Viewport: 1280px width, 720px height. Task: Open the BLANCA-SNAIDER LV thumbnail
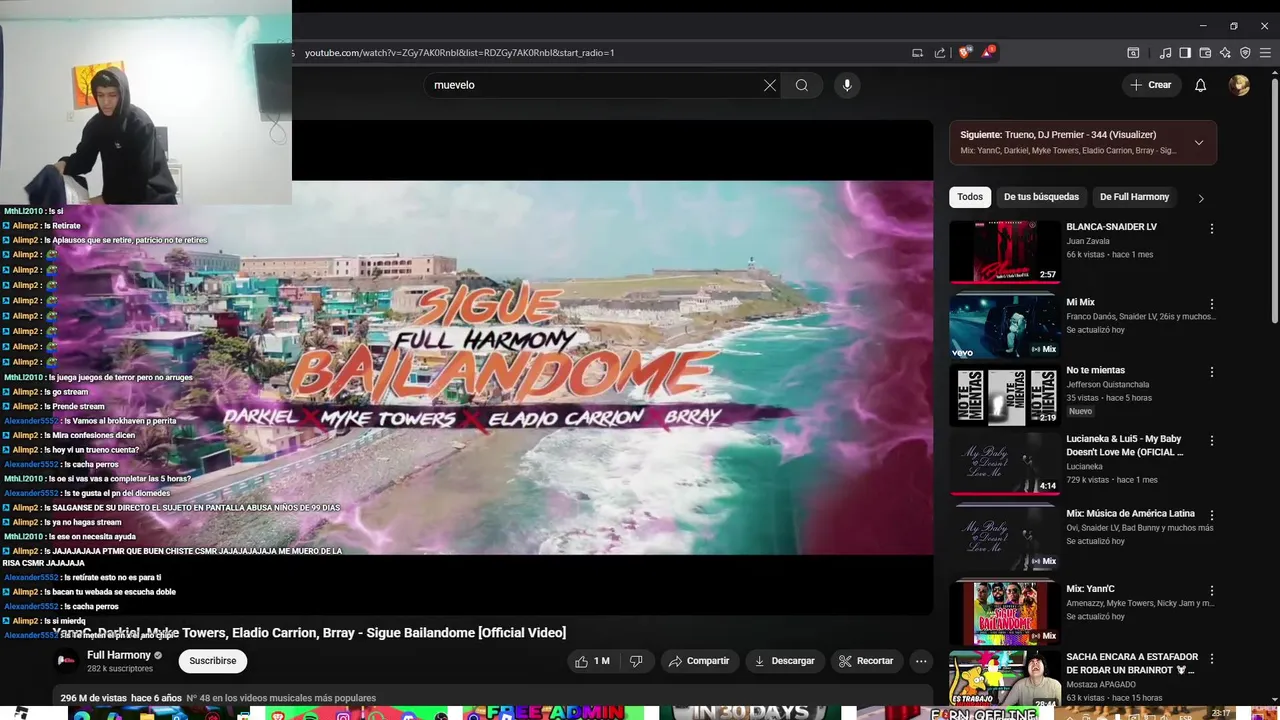coord(1004,252)
